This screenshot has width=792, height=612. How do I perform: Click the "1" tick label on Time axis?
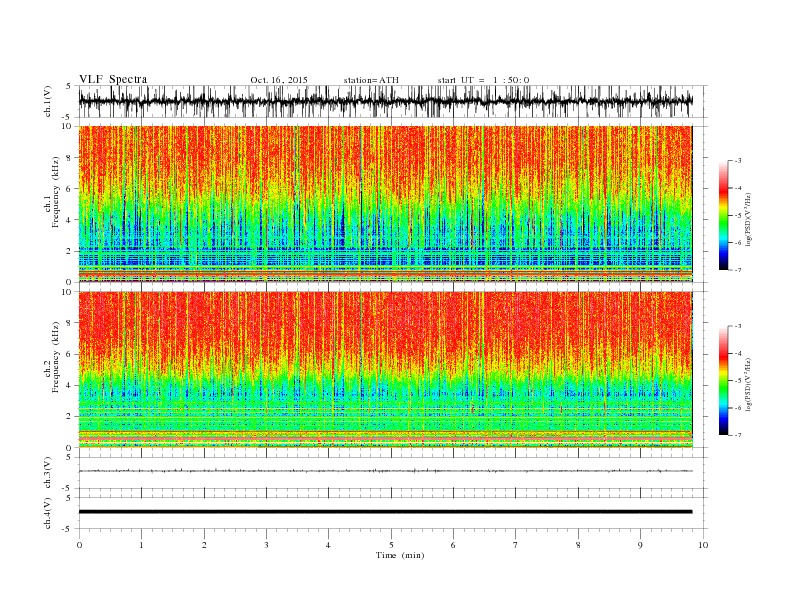141,545
